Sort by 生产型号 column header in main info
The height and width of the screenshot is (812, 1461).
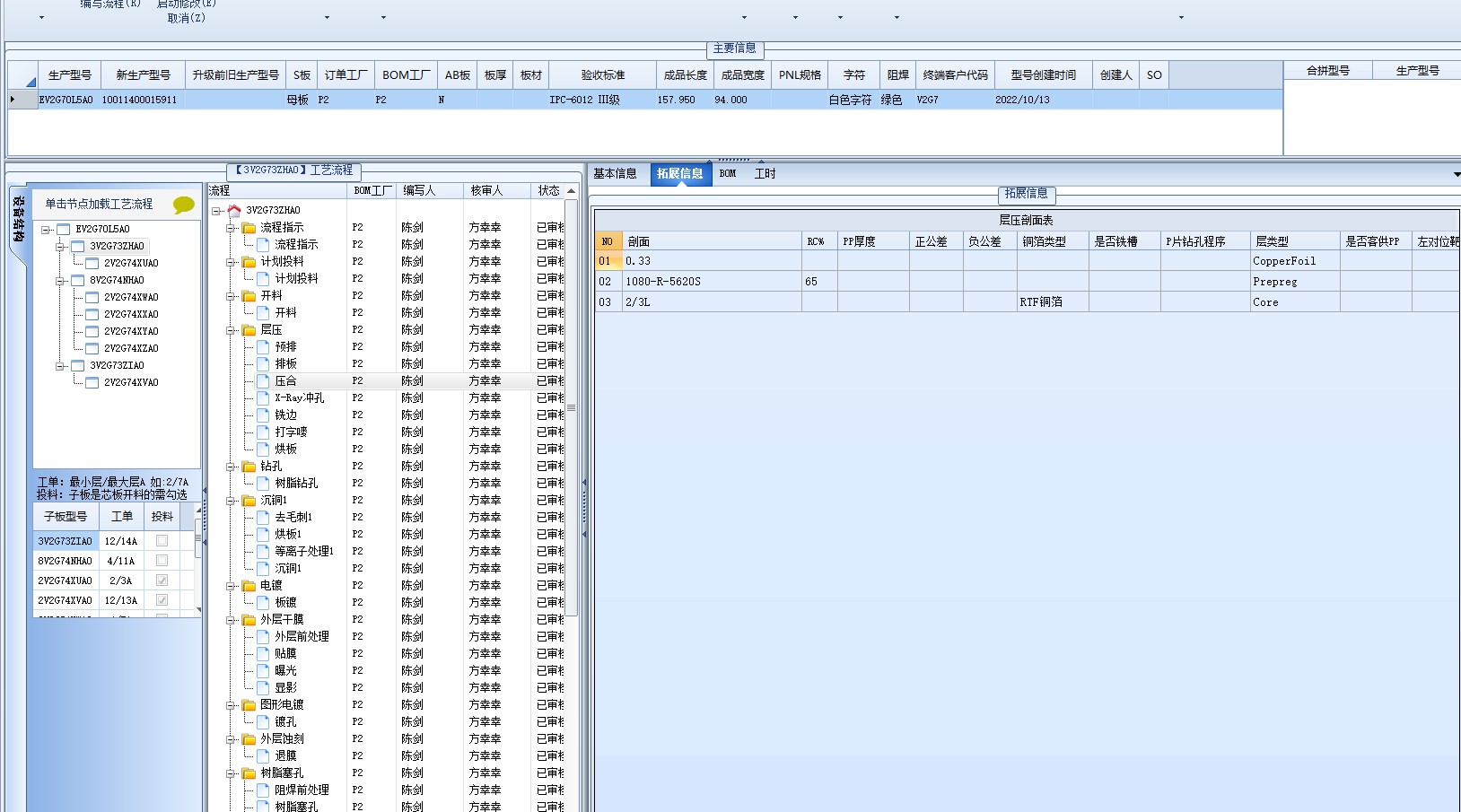click(x=69, y=75)
